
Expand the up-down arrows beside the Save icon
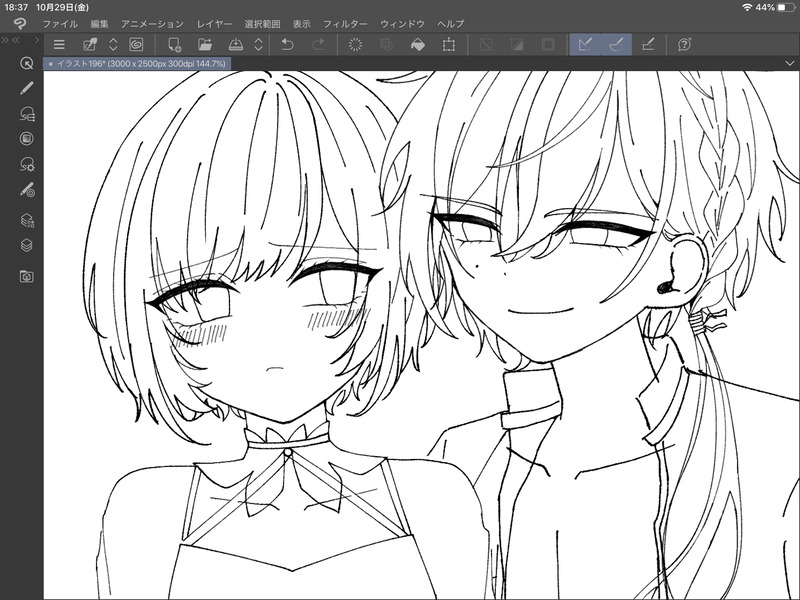259,45
